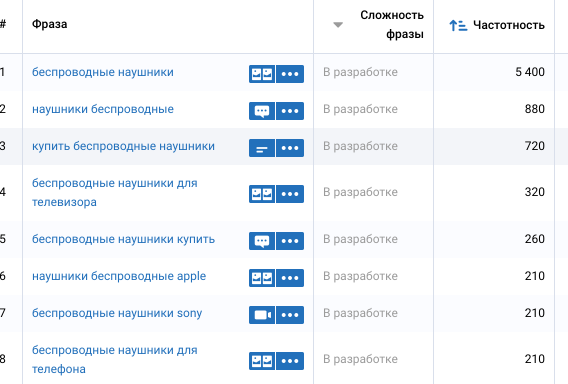Open three-dot menu for 'наушники беспроводные apple'
This screenshot has height=384, width=568.
click(290, 278)
